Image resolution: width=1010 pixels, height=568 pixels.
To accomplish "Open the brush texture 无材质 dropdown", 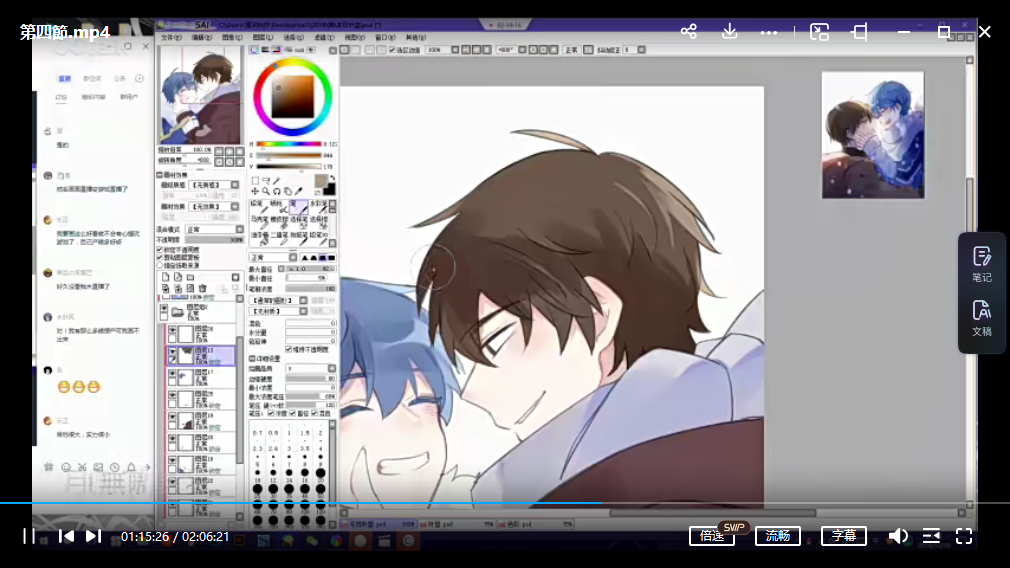I will click(279, 311).
